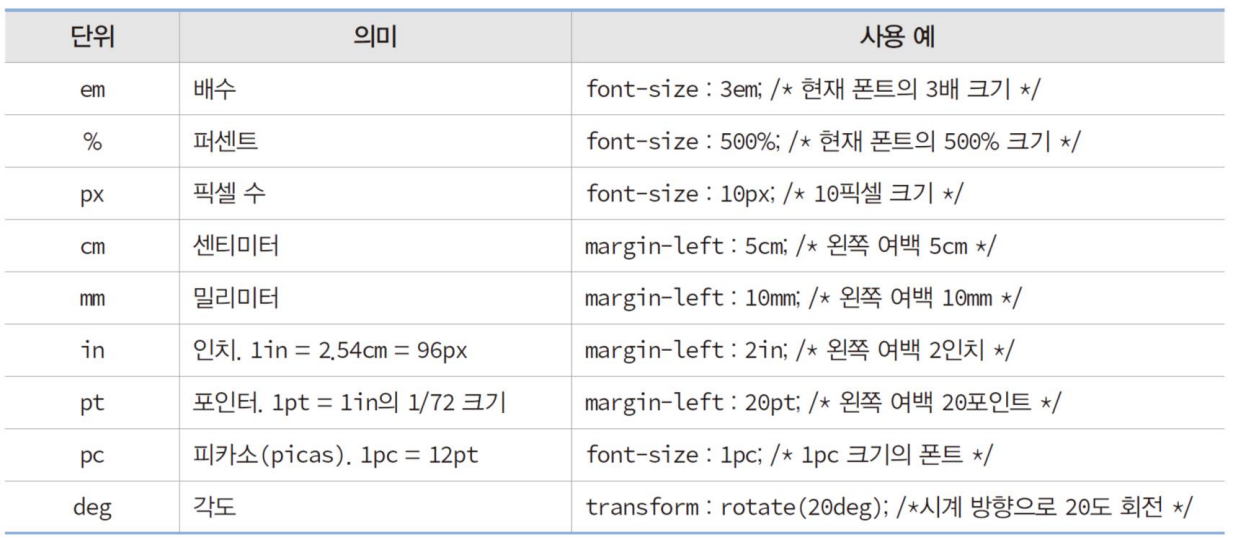1234x540 pixels.
Task: Select the 'em' unit cell
Action: (92, 89)
